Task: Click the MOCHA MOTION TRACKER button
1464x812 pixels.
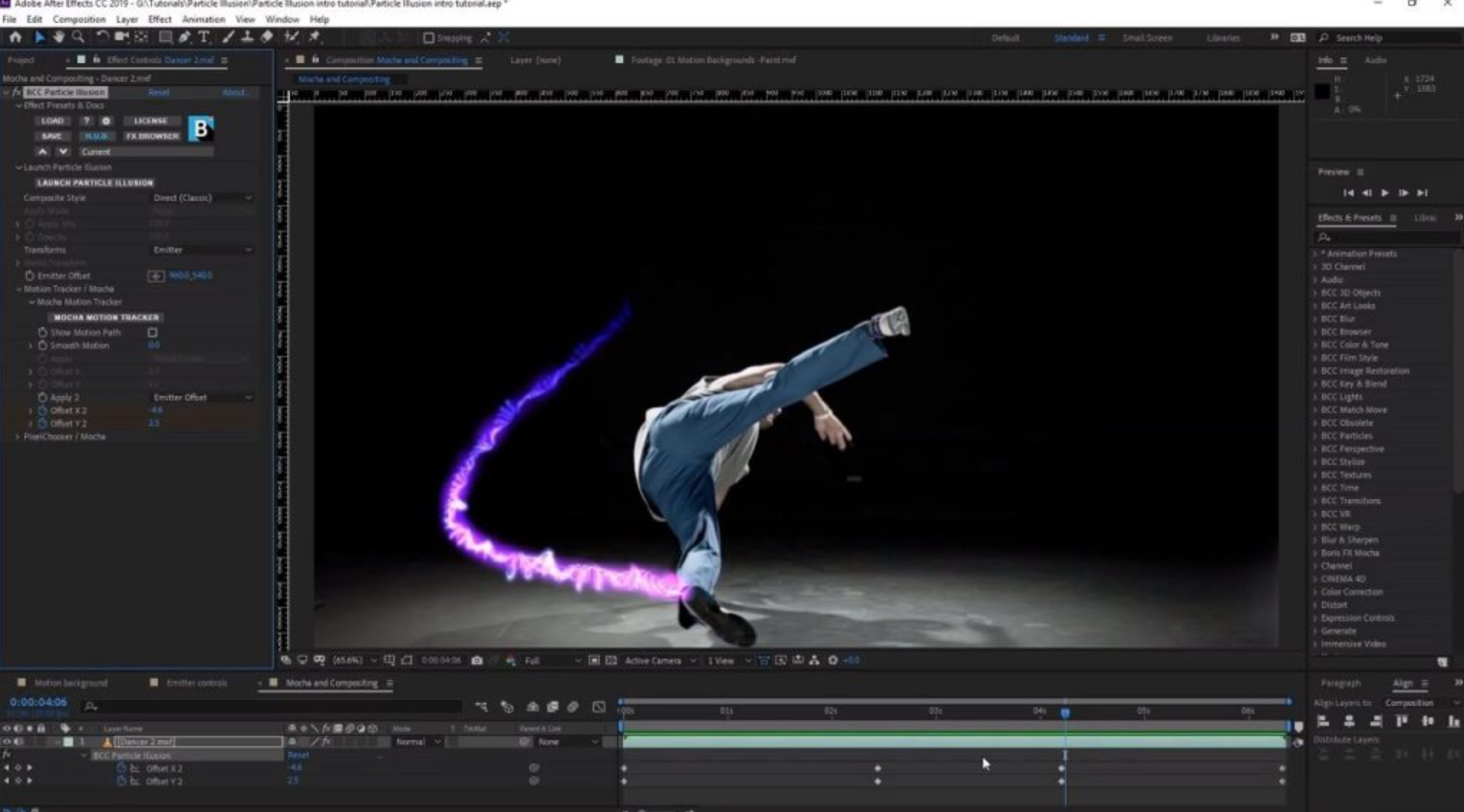Action: [106, 317]
